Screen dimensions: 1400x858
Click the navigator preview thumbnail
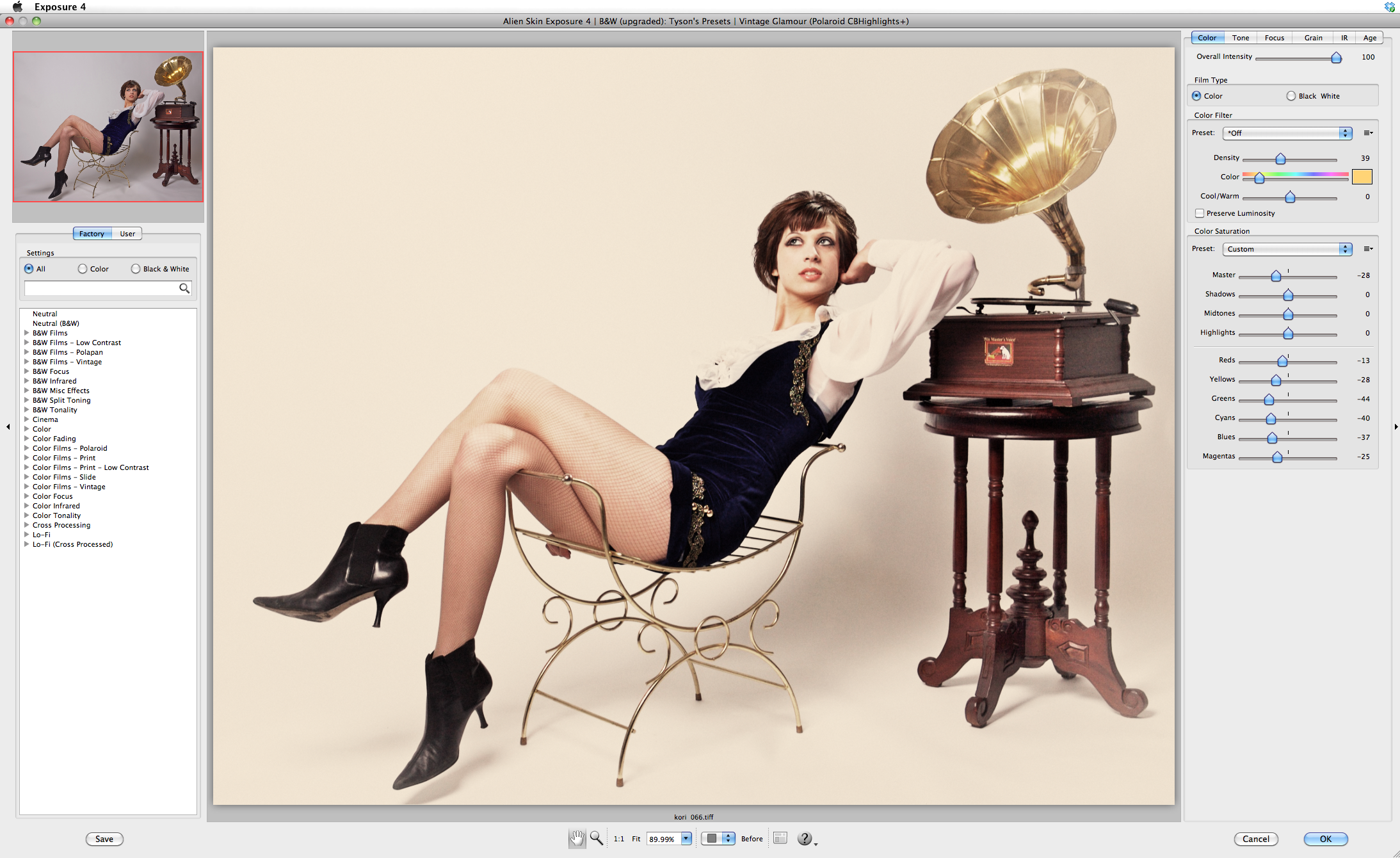point(108,127)
